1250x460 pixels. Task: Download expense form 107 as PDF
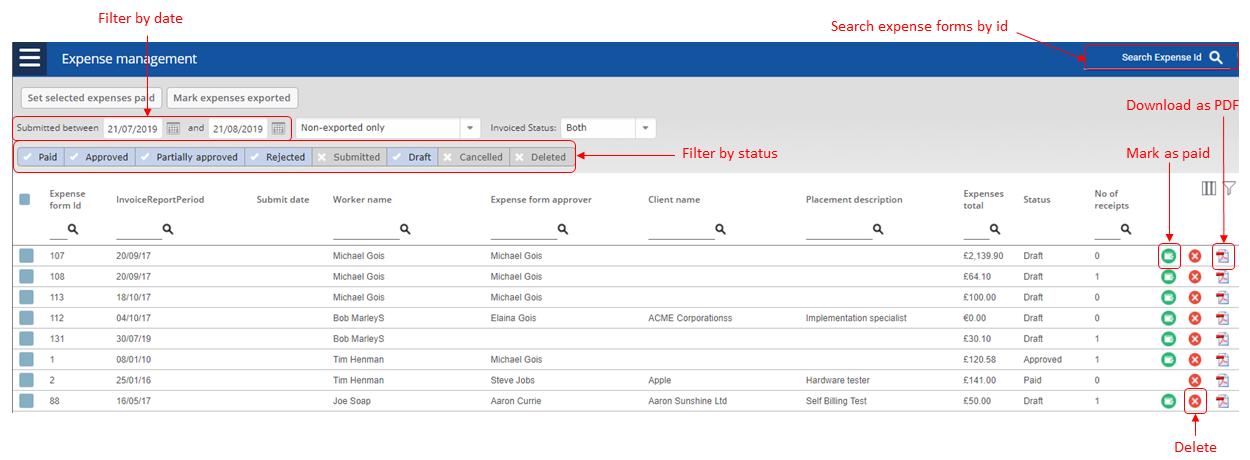coord(1221,256)
